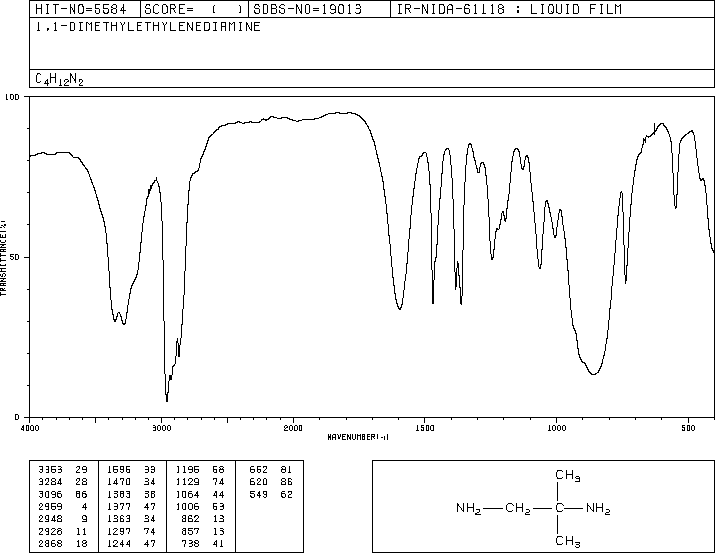Select peak entry 1696 in the table
Screen dimensions: 715x553
[x=131, y=469]
